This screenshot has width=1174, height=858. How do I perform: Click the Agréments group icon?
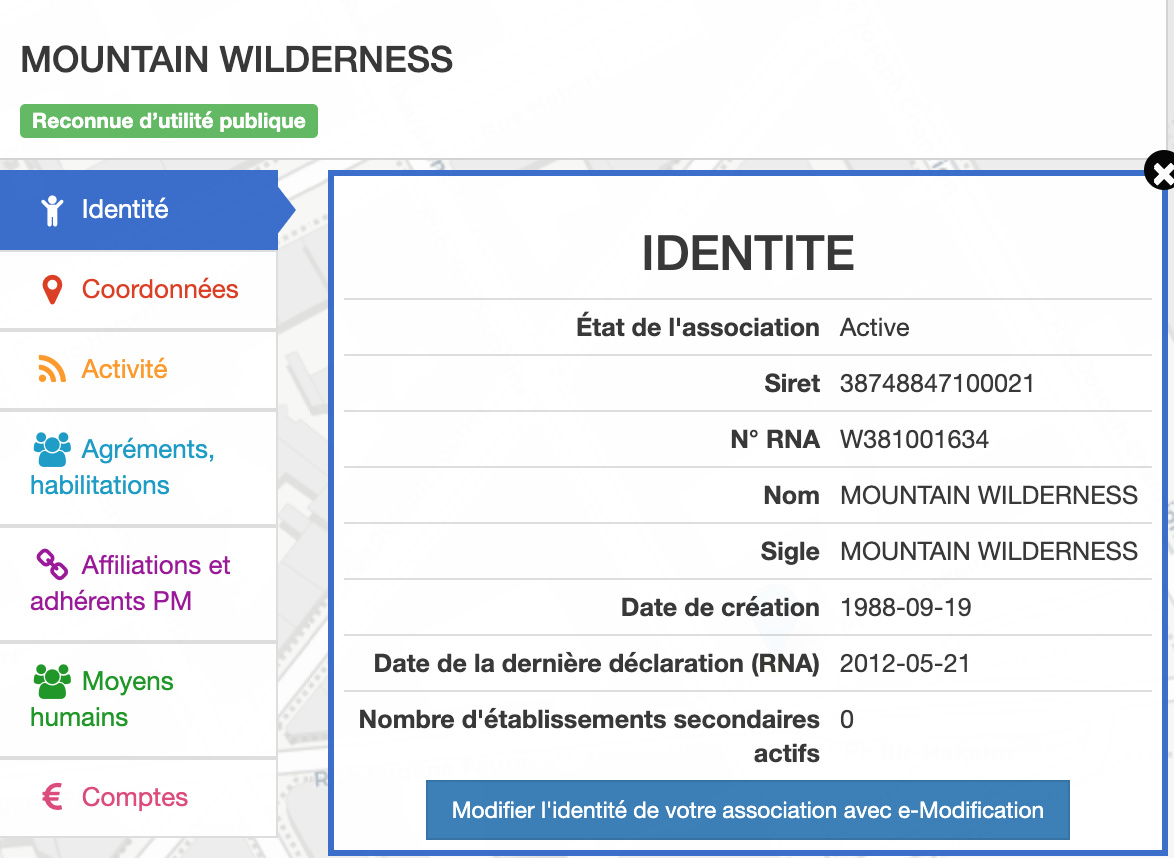pos(52,449)
